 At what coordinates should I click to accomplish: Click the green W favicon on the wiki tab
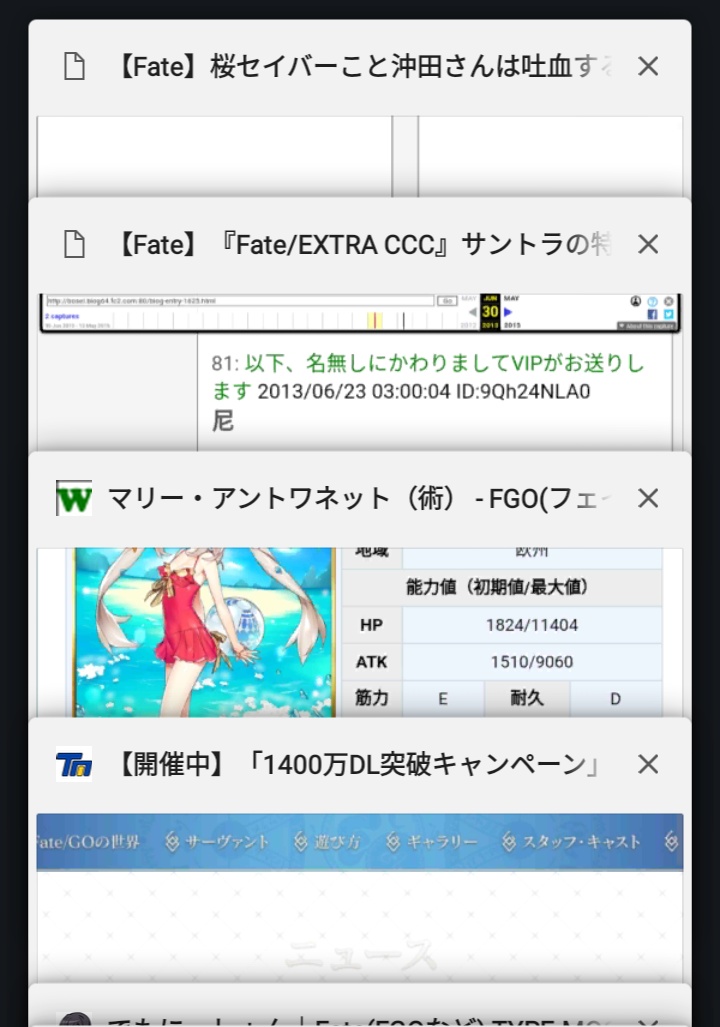click(x=74, y=498)
